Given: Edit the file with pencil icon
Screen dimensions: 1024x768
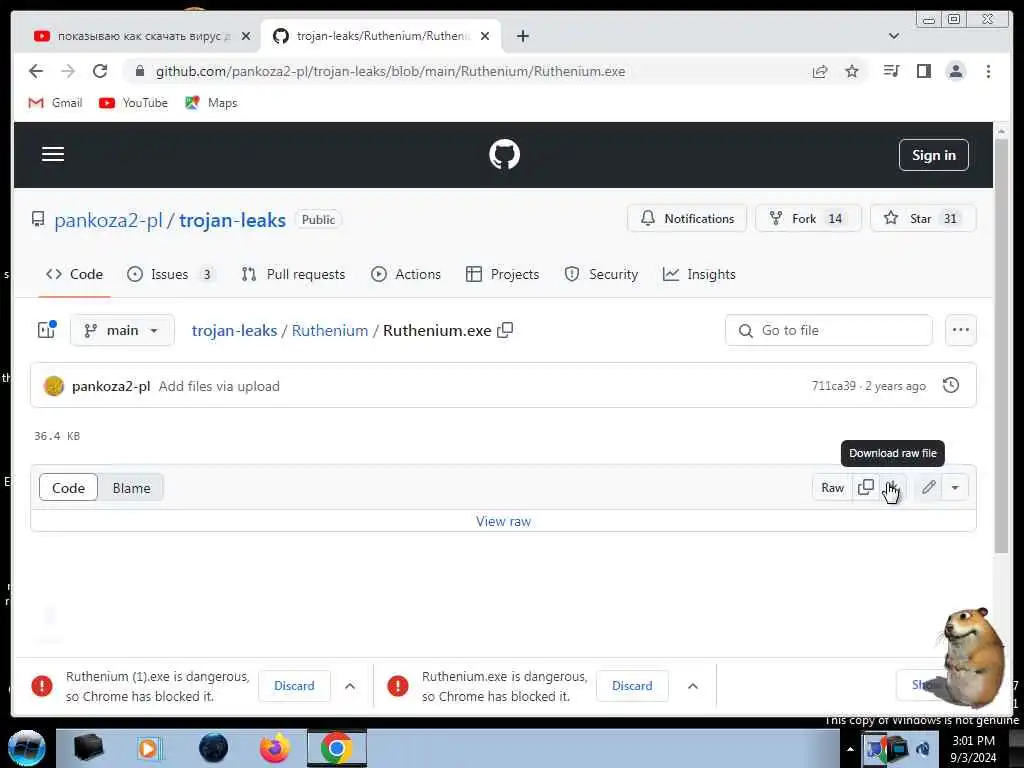Looking at the screenshot, I should (929, 487).
